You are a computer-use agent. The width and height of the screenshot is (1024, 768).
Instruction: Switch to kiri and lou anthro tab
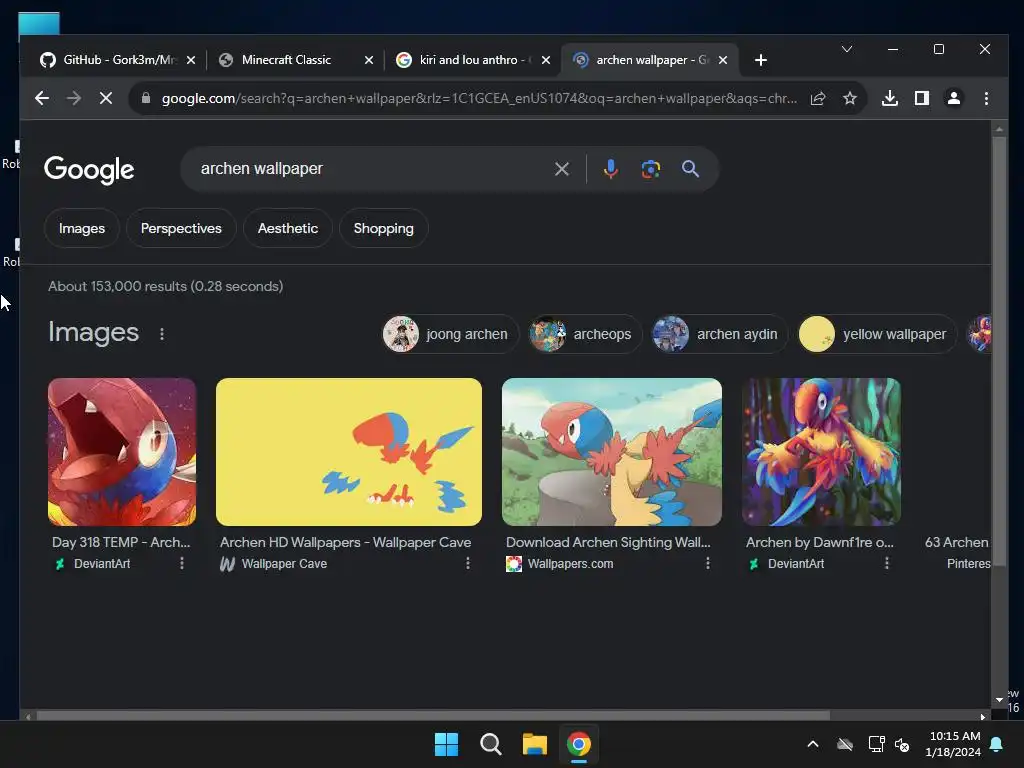pos(473,60)
